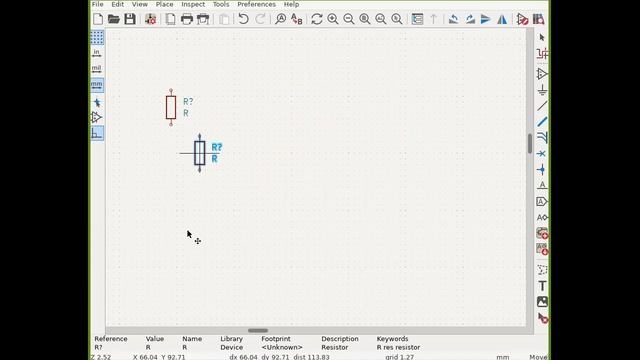Open the Find tool
Viewport: 640px width, 360px height.
tap(280, 19)
